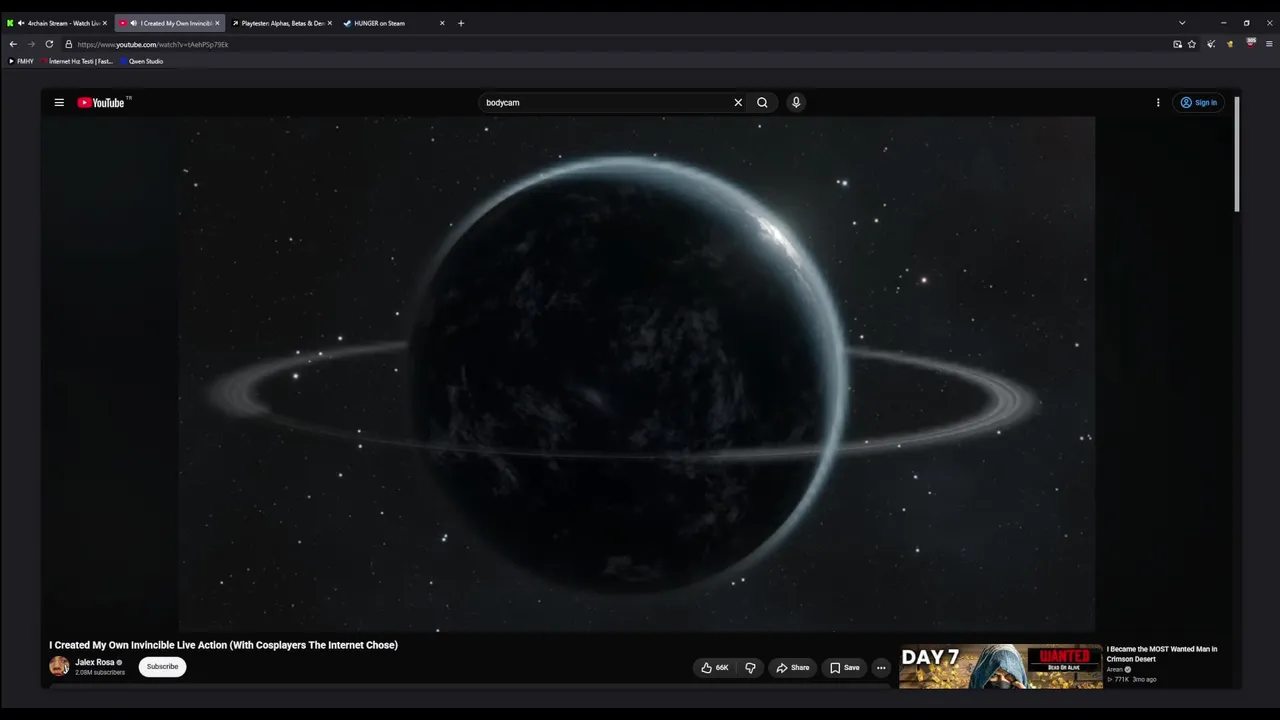Switch to the HUNGER on Steam tab
Viewport: 1280px width, 720px height.
(394, 23)
